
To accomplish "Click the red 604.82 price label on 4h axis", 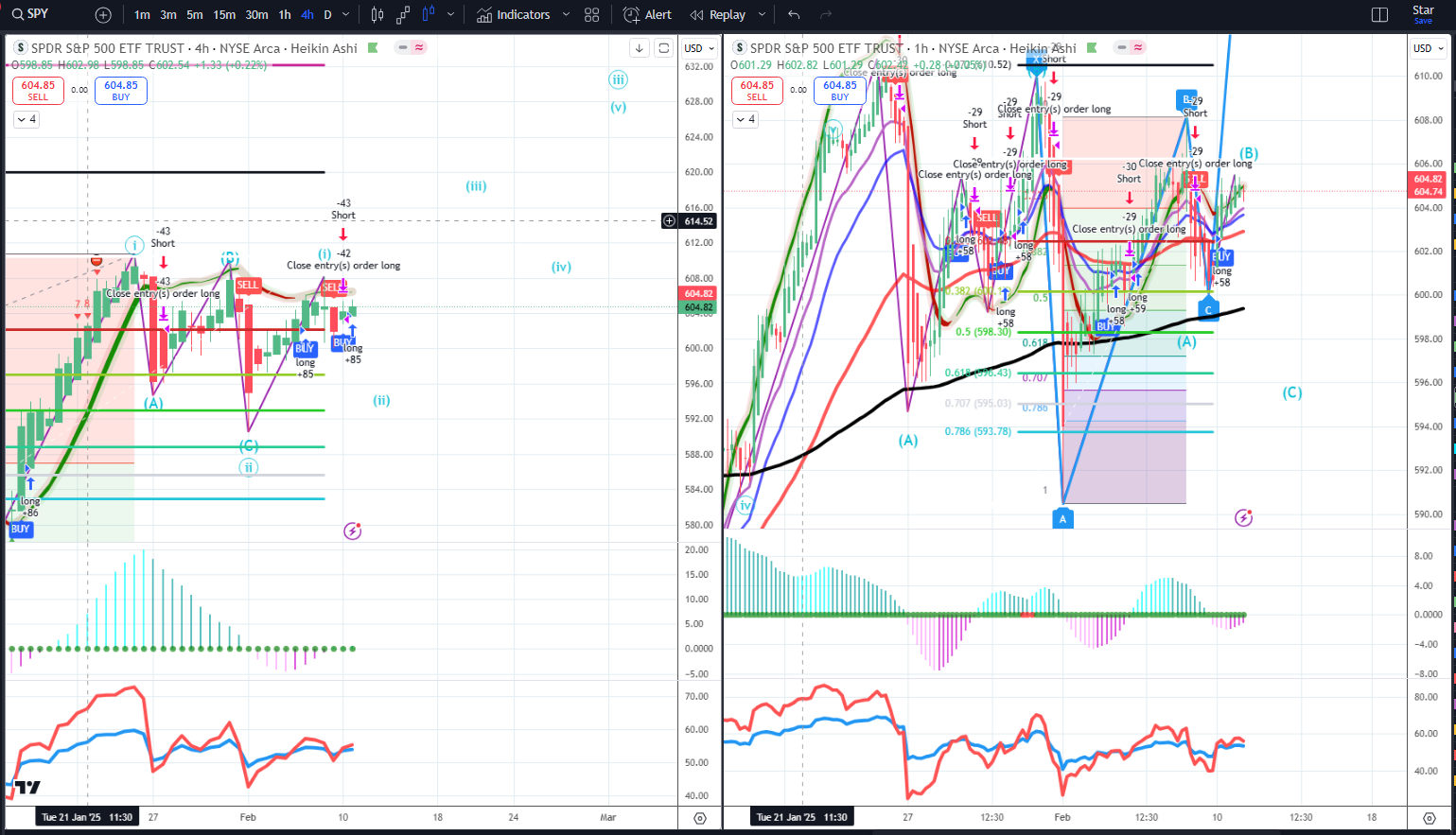I will pyautogui.click(x=699, y=294).
